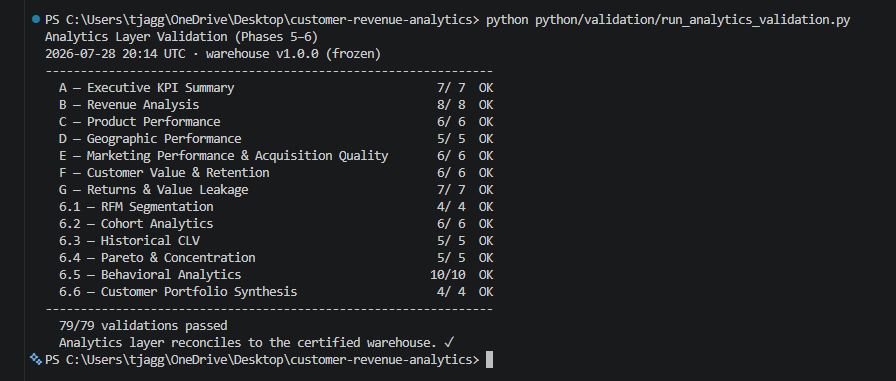The width and height of the screenshot is (896, 381).
Task: Click the final PS prompt path text
Action: pyautogui.click(x=262, y=360)
